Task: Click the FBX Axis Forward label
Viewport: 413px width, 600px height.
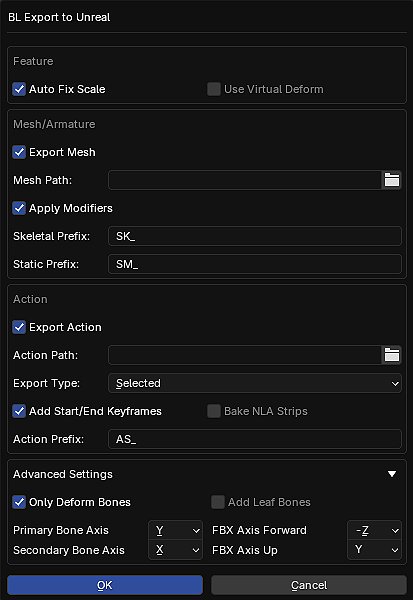Action: coord(260,530)
